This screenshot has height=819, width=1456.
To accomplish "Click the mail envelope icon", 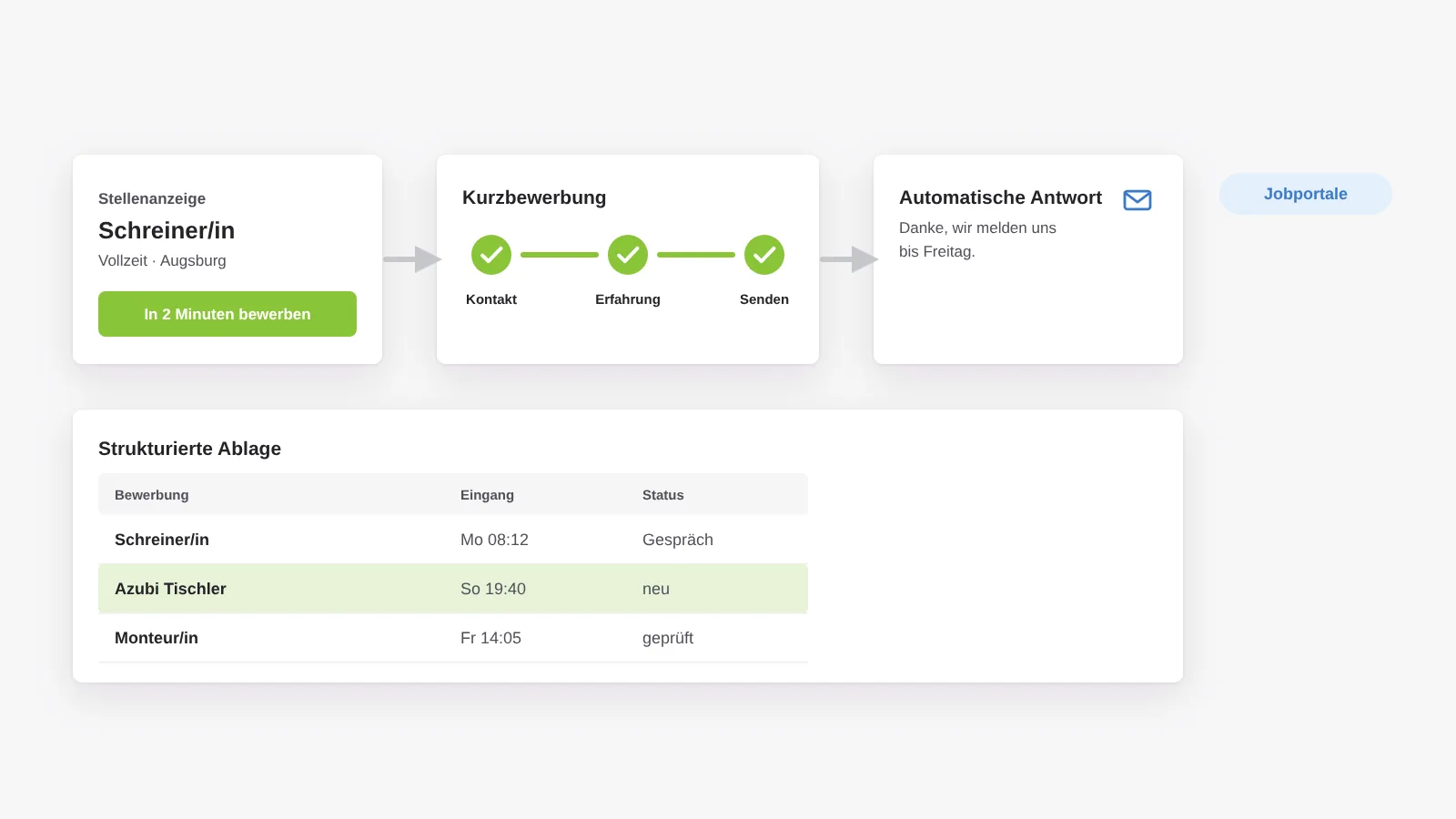I will 1137,200.
